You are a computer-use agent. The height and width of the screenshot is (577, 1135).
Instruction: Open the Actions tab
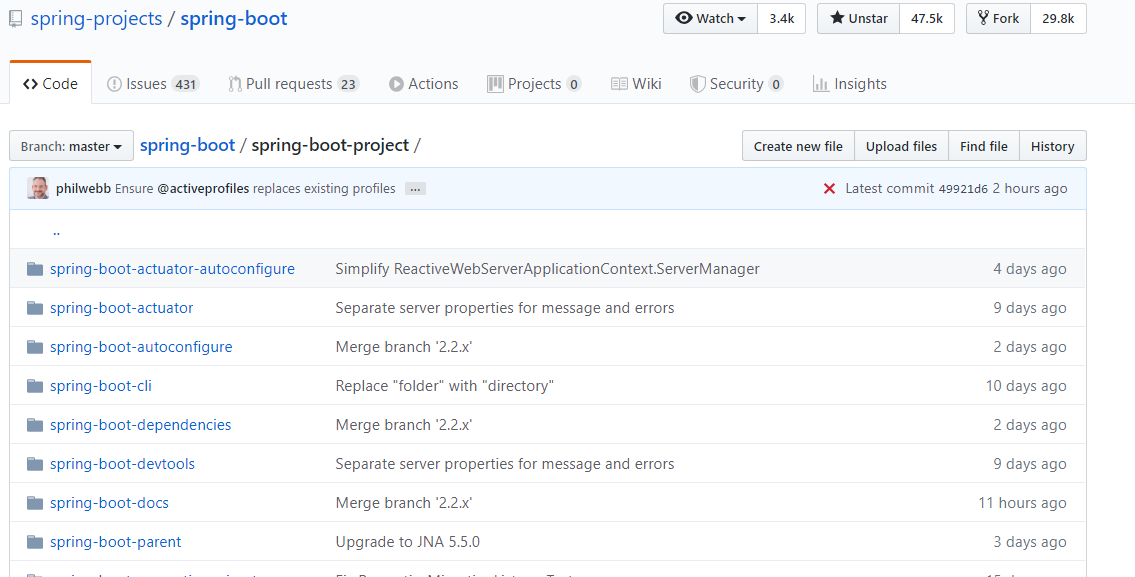tap(423, 83)
